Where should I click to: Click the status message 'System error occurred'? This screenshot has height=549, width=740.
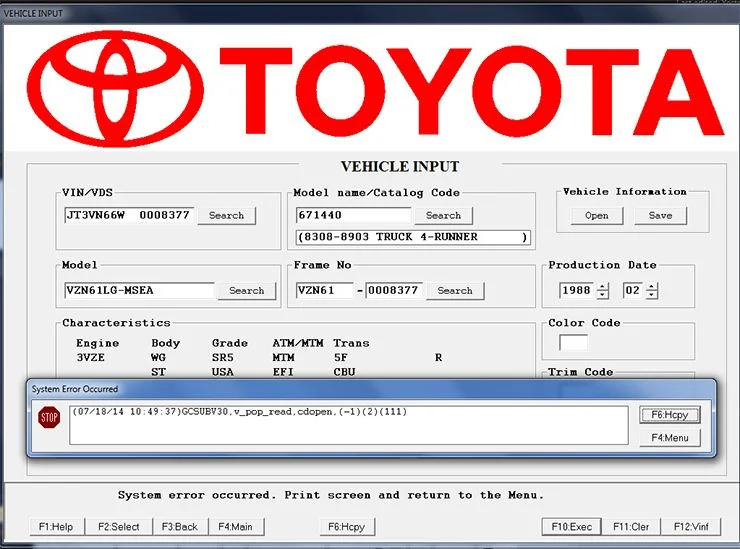[x=195, y=495]
